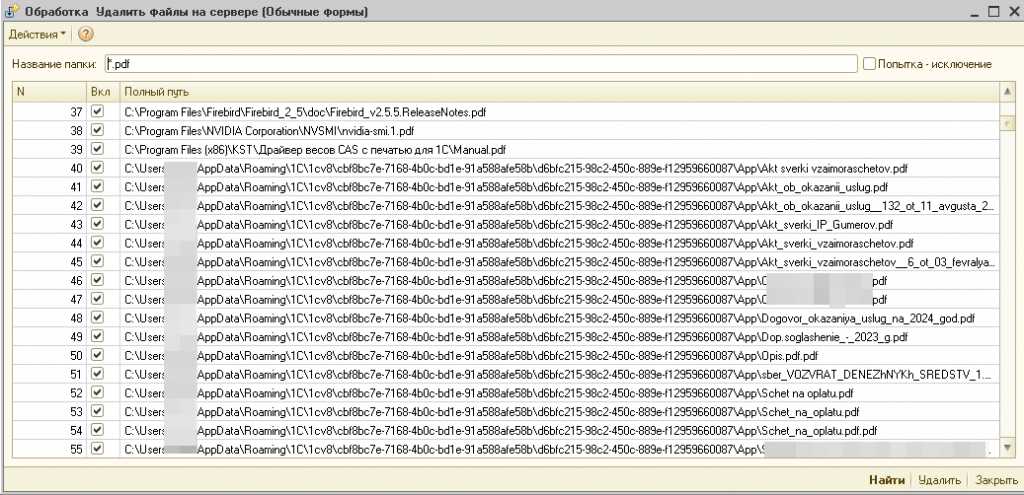This screenshot has height=495, width=1024.
Task: Click the vertical scrollbar thumb
Action: (1007, 123)
